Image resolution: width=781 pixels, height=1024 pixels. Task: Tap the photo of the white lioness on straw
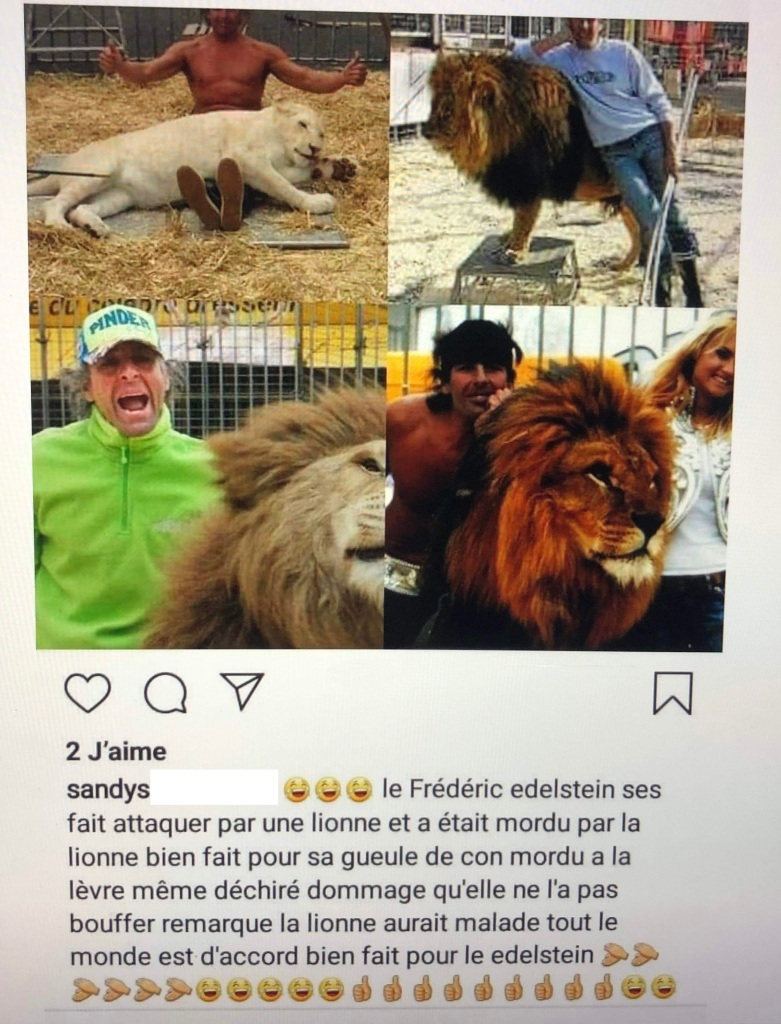tap(208, 154)
